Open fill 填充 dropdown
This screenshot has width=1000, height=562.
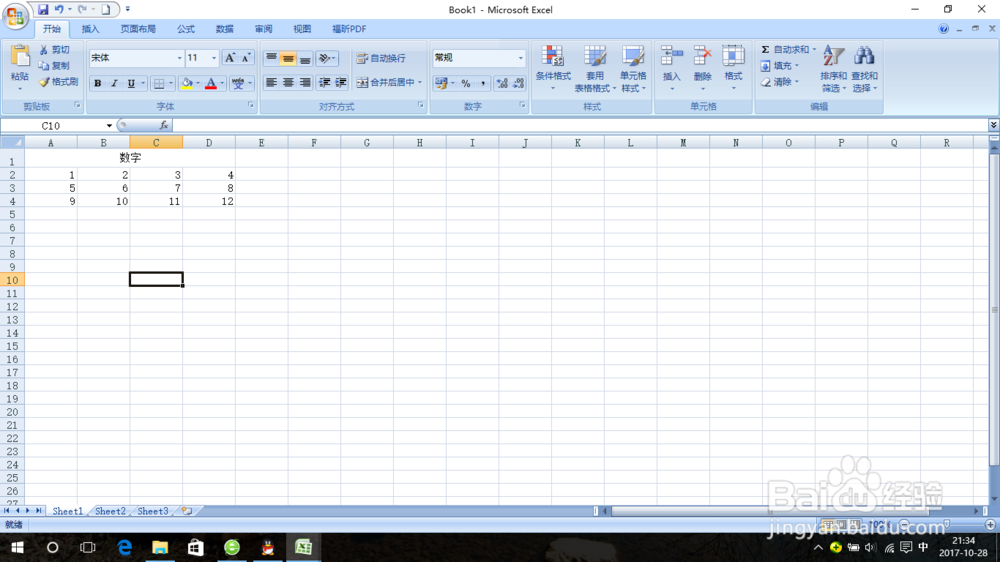779,66
